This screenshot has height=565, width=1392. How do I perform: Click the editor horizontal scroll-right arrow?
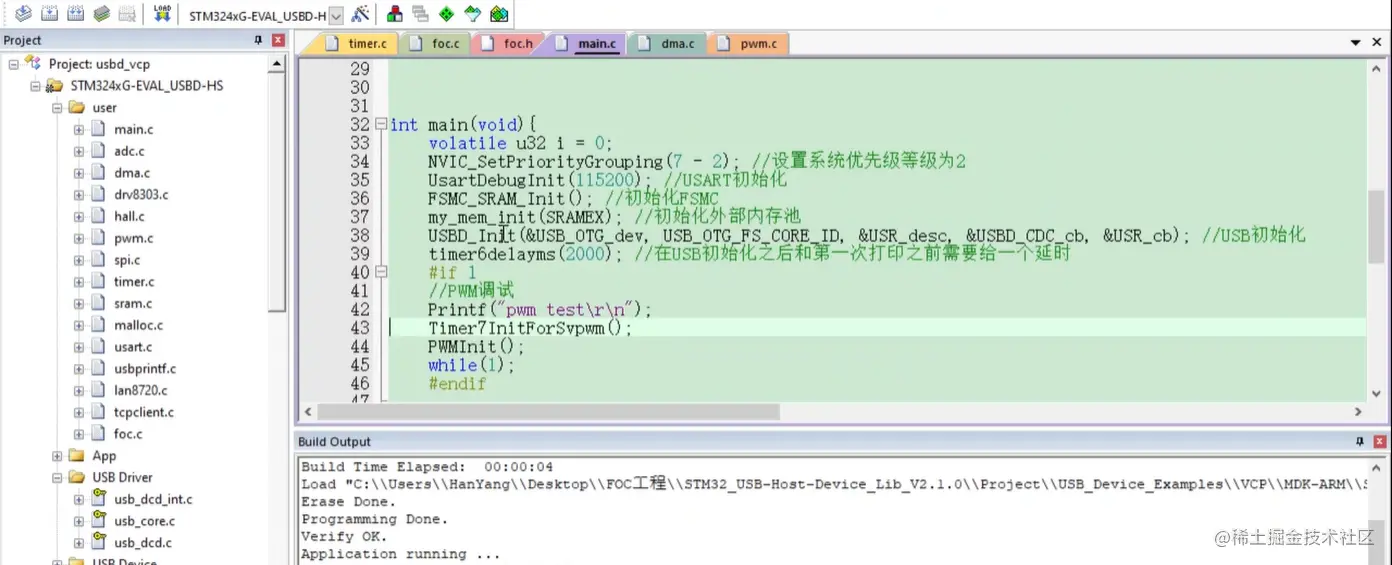1358,412
